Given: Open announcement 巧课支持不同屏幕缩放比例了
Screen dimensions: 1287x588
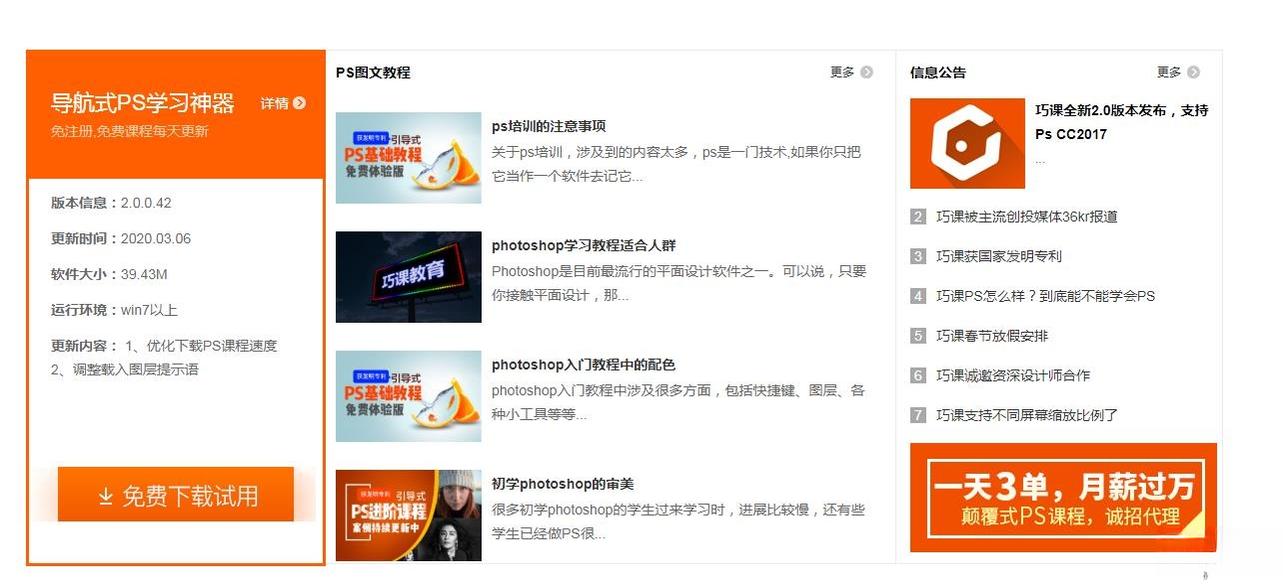Looking at the screenshot, I should (x=1027, y=415).
